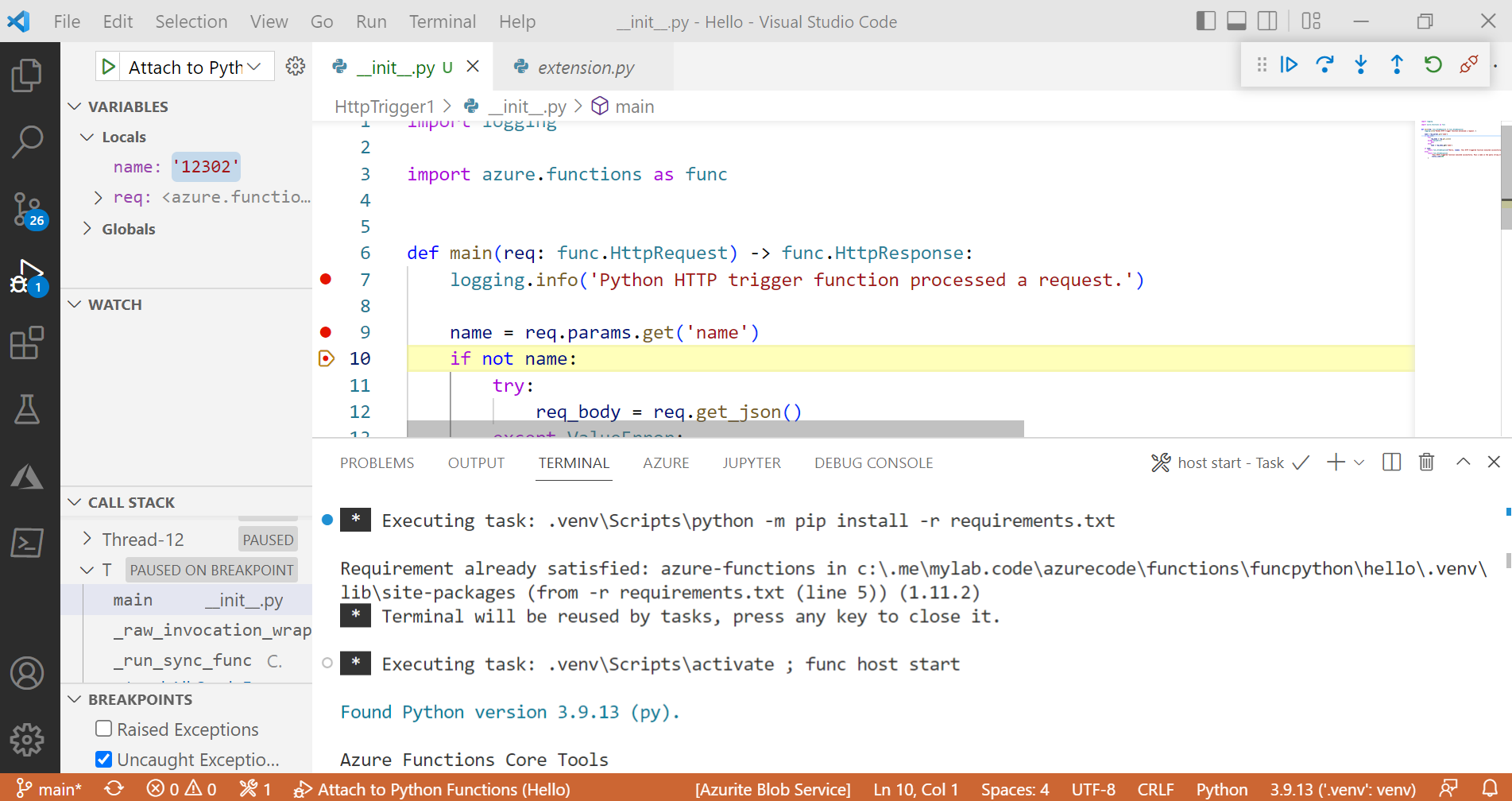
Task: Toggle the primary side bar layout icon
Action: (1205, 21)
